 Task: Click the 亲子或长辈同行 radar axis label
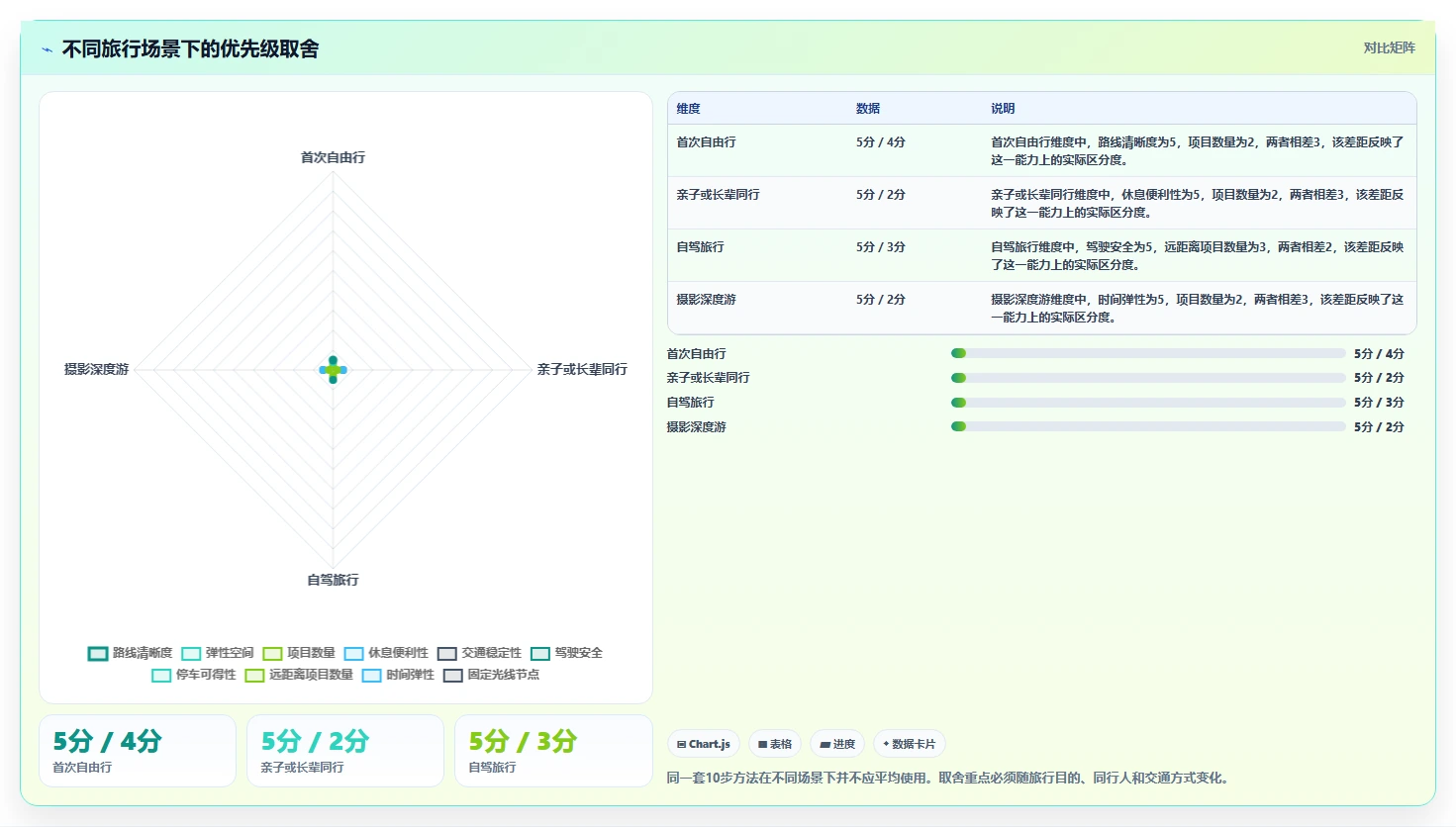[x=582, y=369]
